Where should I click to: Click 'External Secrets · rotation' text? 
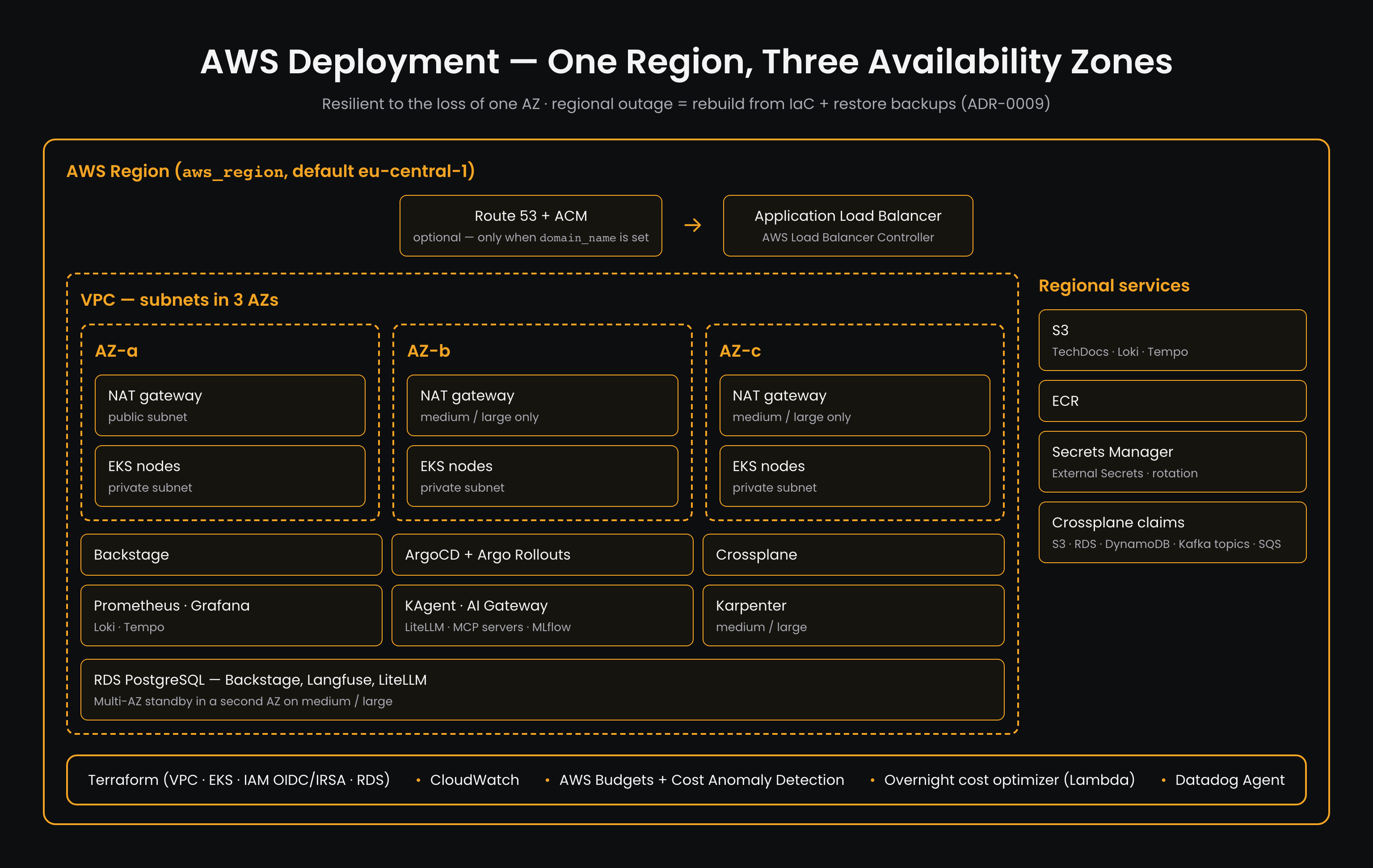click(x=1125, y=473)
